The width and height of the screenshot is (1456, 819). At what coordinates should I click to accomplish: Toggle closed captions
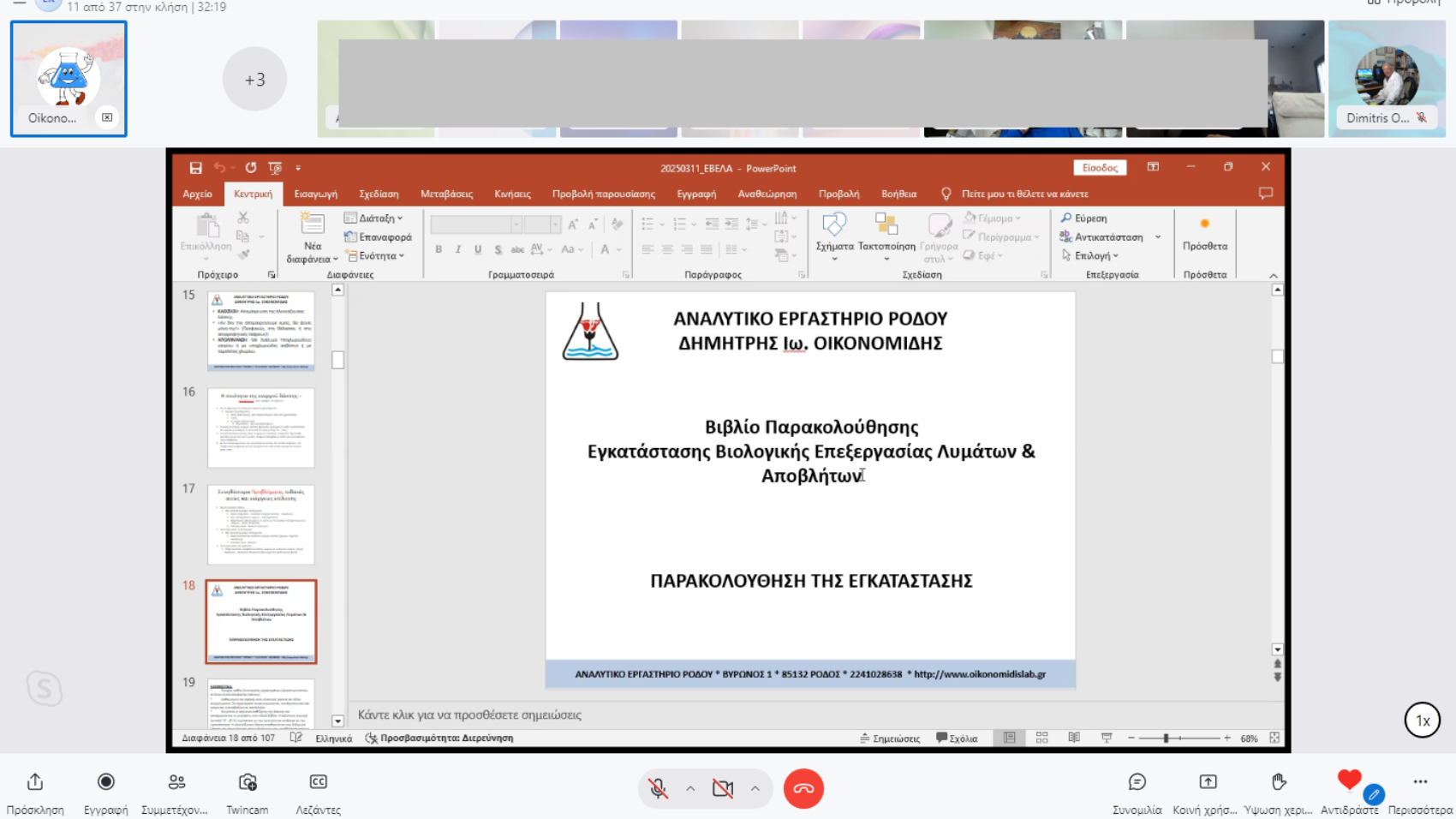[x=318, y=781]
